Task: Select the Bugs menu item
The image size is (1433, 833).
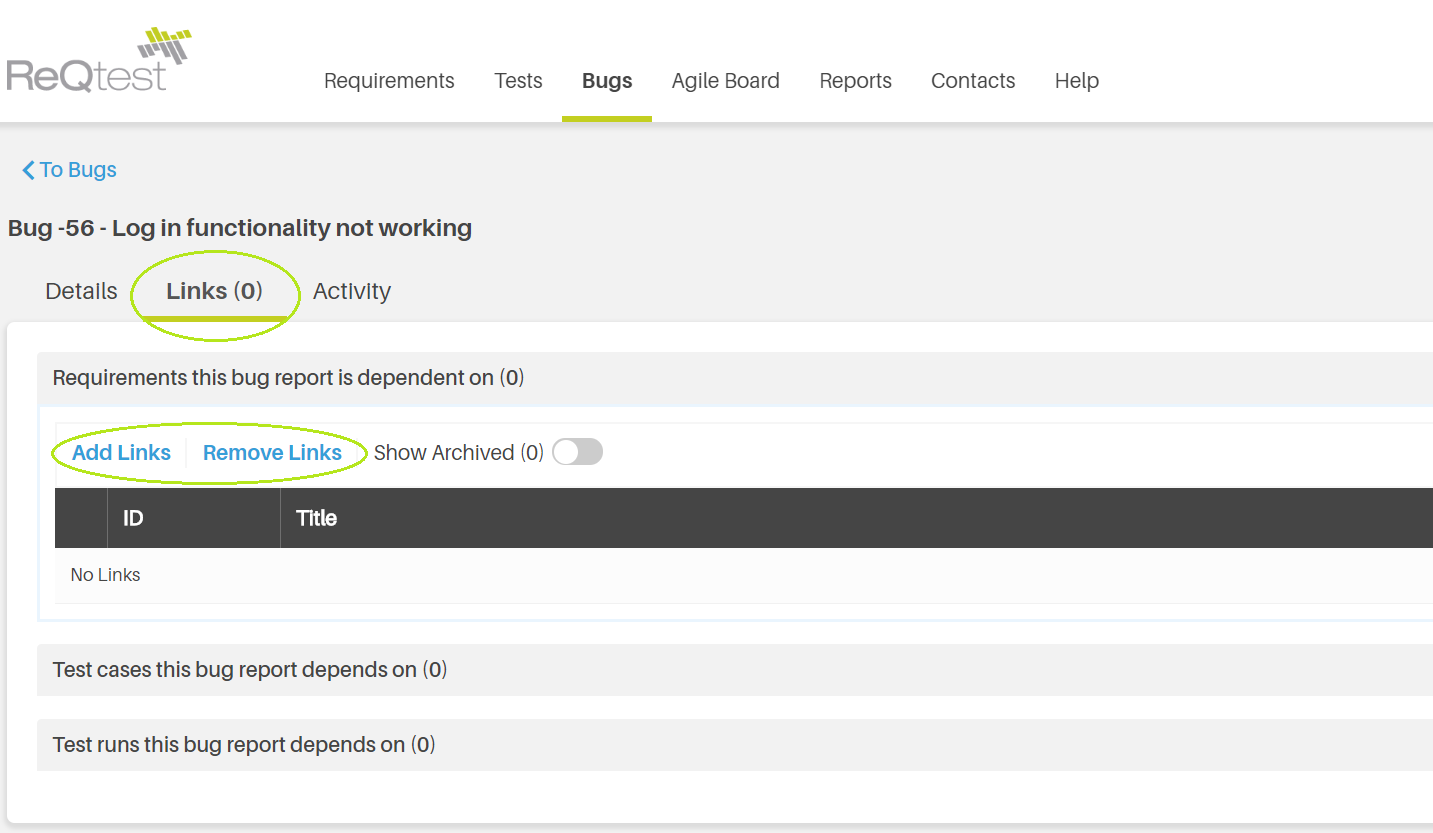Action: pyautogui.click(x=607, y=81)
